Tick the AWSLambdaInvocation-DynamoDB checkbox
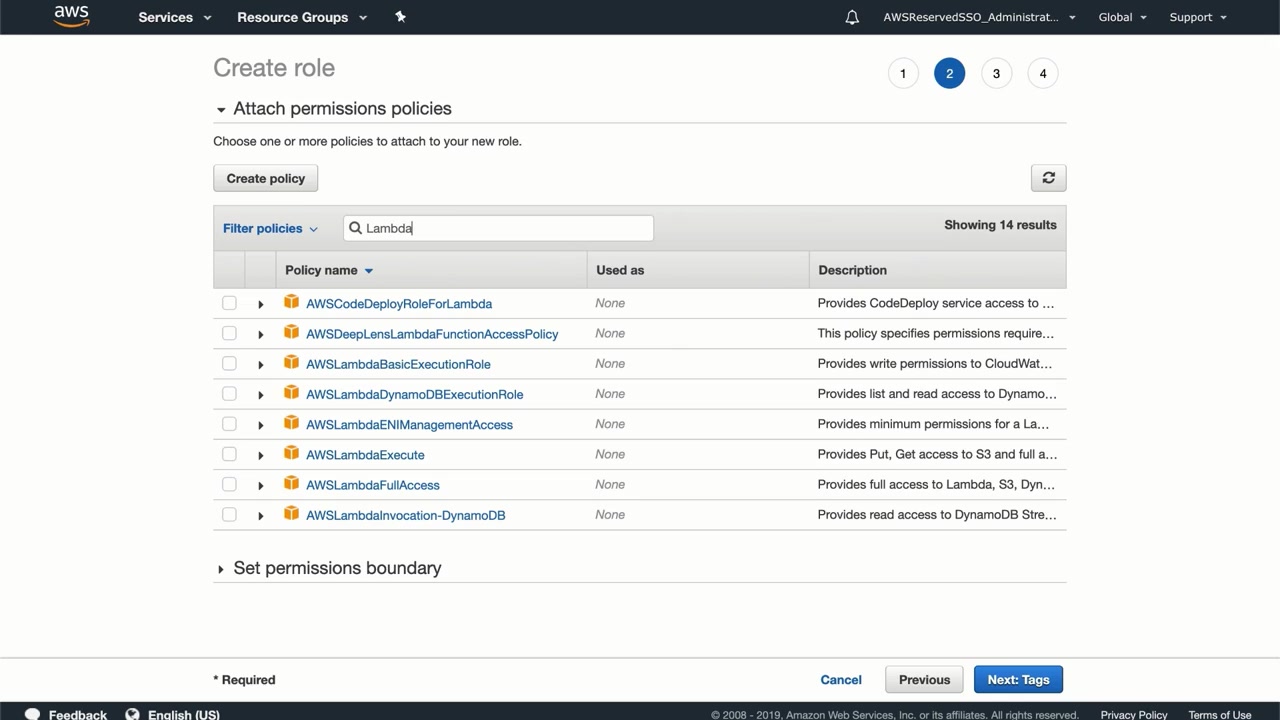This screenshot has width=1280, height=720. pos(229,515)
